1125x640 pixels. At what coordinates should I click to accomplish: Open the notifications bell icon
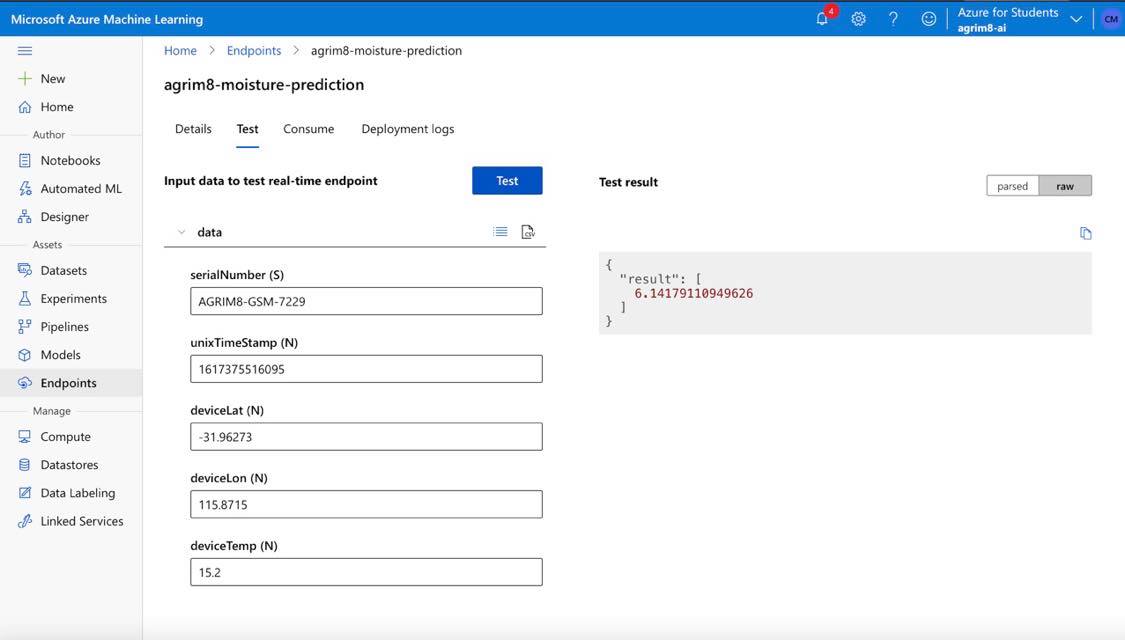pyautogui.click(x=822, y=19)
